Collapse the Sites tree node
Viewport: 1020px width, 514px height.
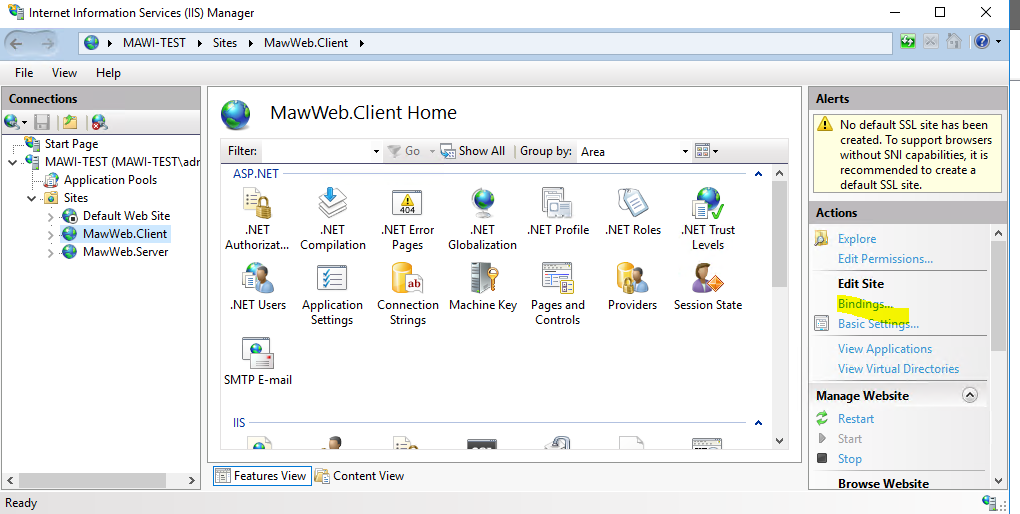click(31, 198)
